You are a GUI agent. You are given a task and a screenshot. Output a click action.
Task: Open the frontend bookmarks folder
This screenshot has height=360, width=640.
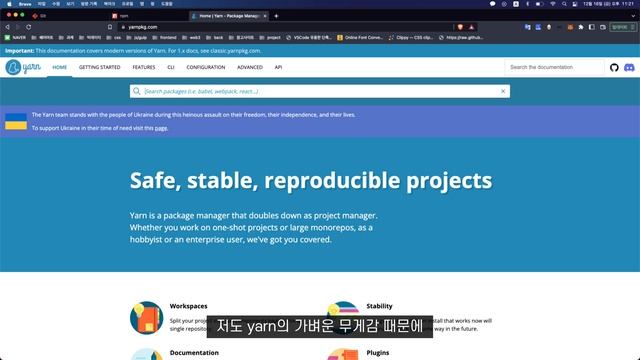pos(164,38)
